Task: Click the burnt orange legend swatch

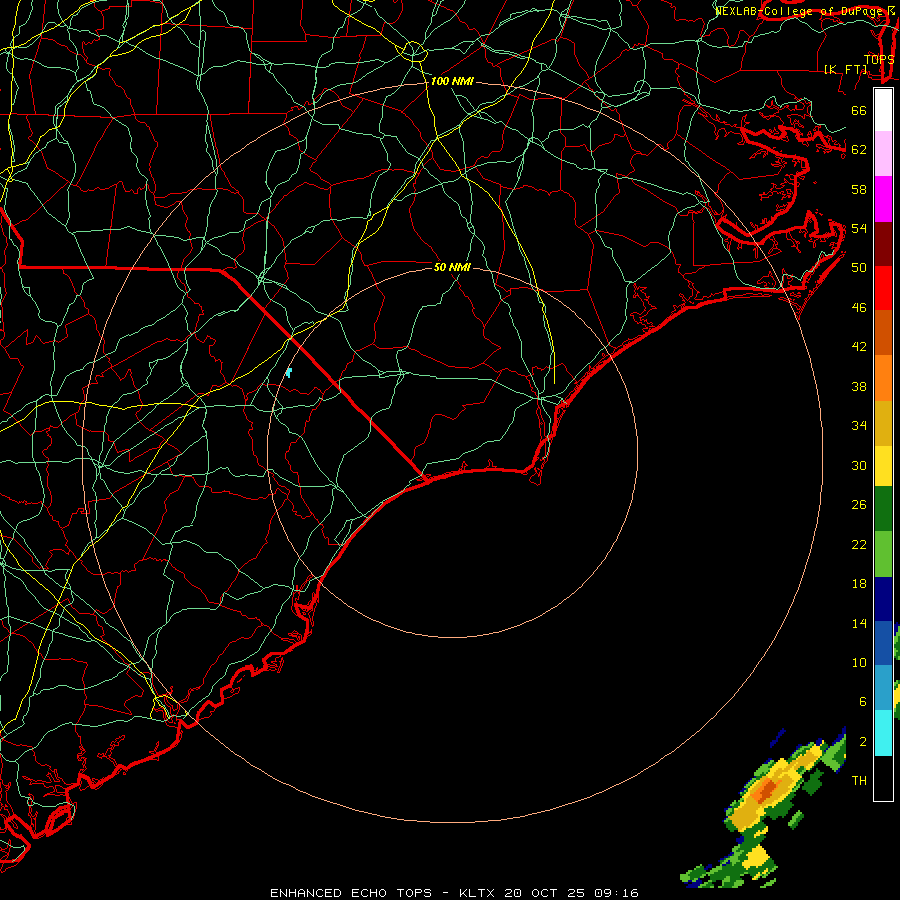Action: 883,333
